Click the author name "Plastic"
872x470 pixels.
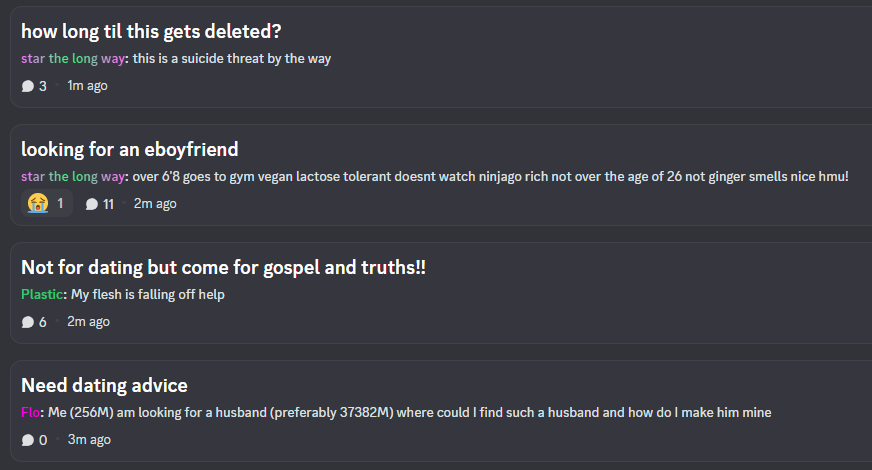43,294
